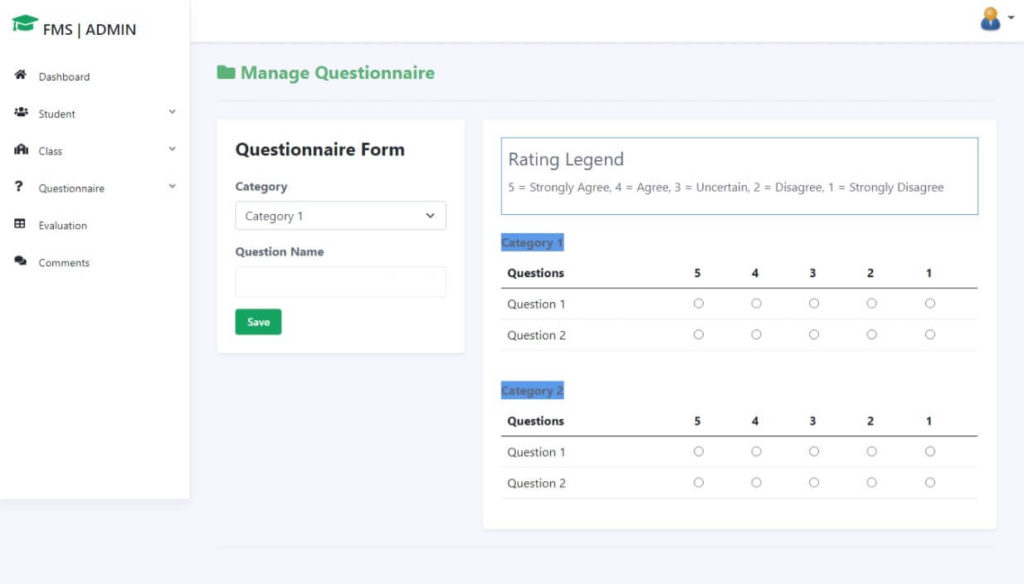Viewport: 1024px width, 584px height.
Task: Open Evaluation via its table icon
Action: coord(22,225)
